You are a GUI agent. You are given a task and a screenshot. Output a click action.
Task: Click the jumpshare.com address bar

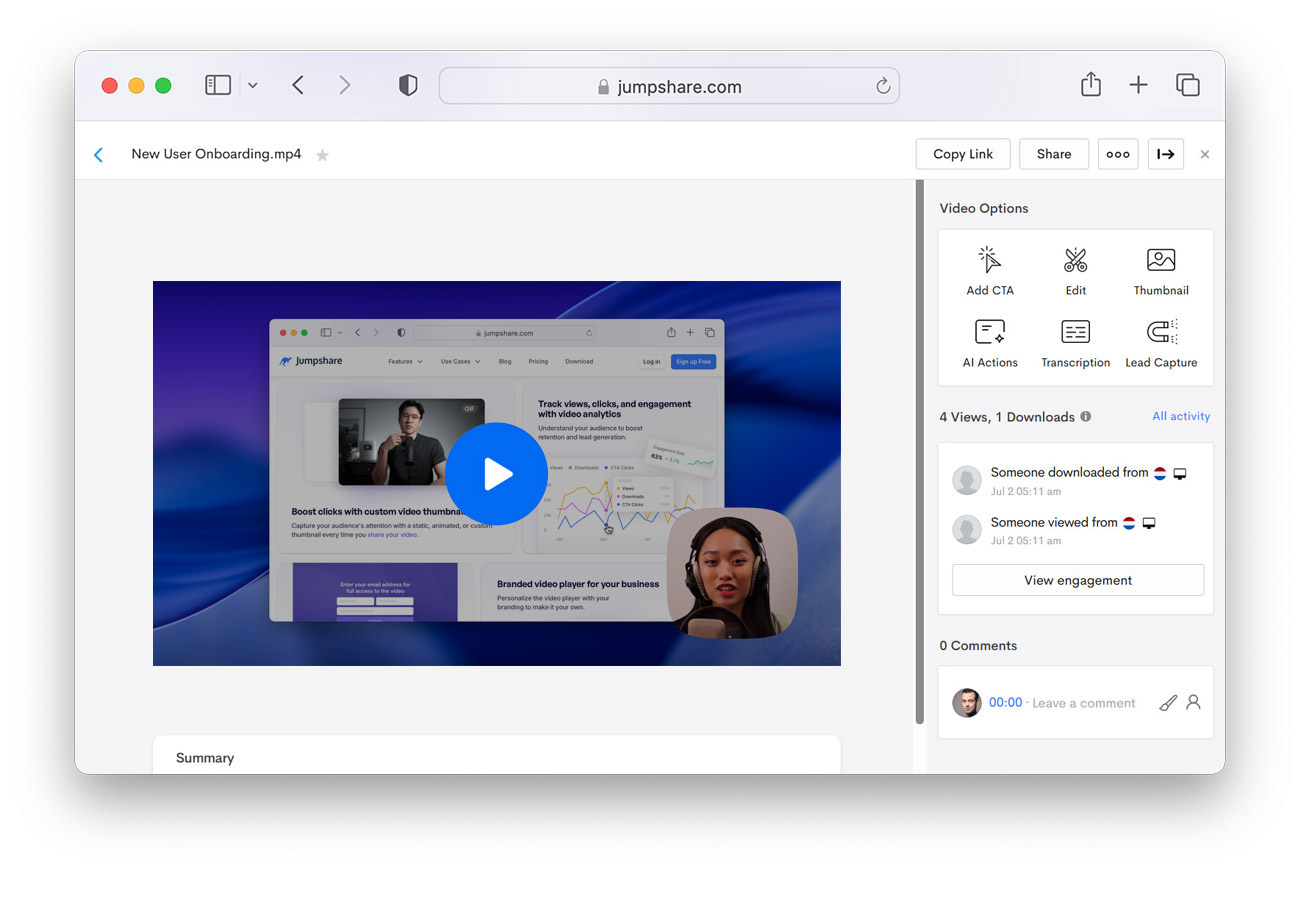click(x=669, y=86)
